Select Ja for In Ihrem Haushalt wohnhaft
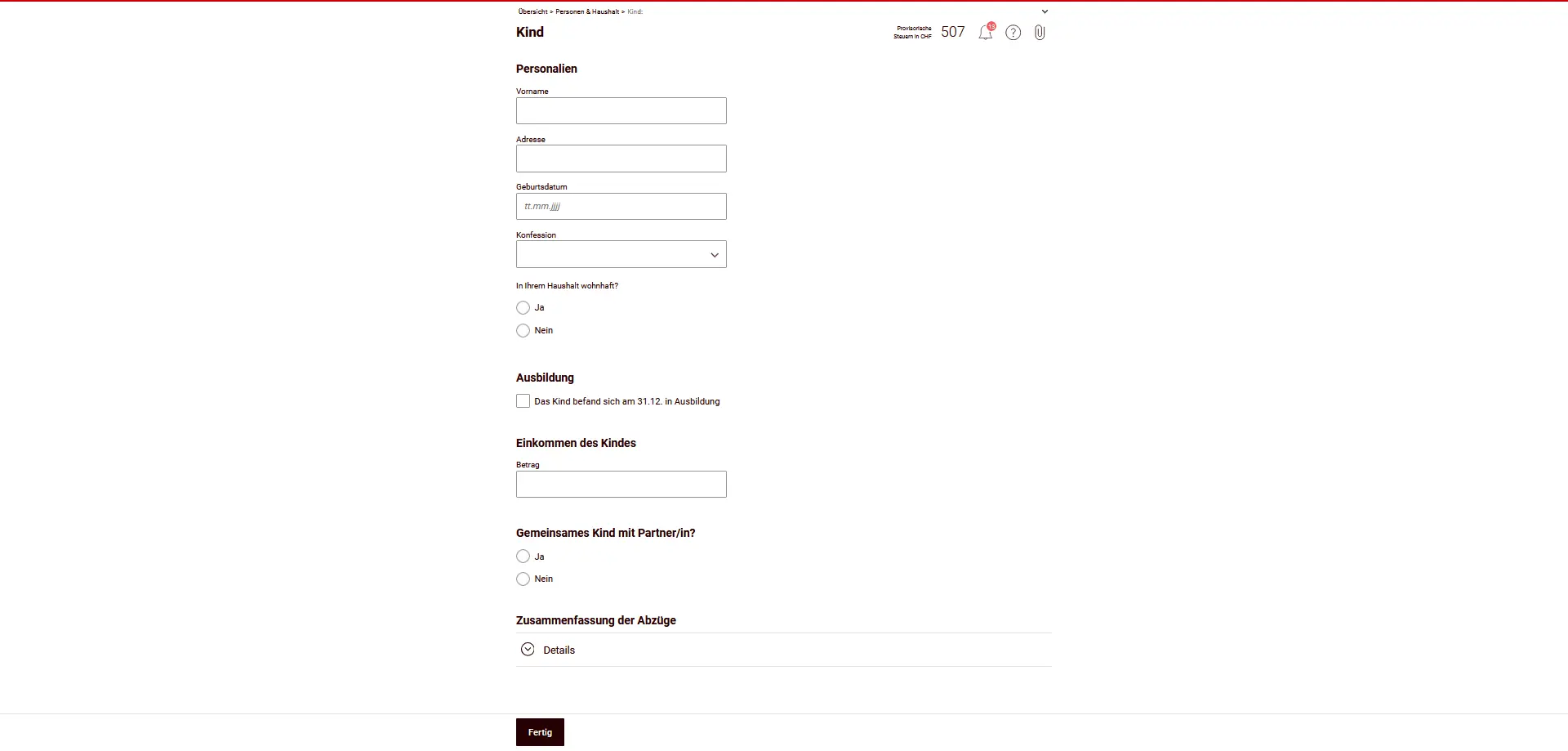The image size is (1568, 751). [523, 308]
